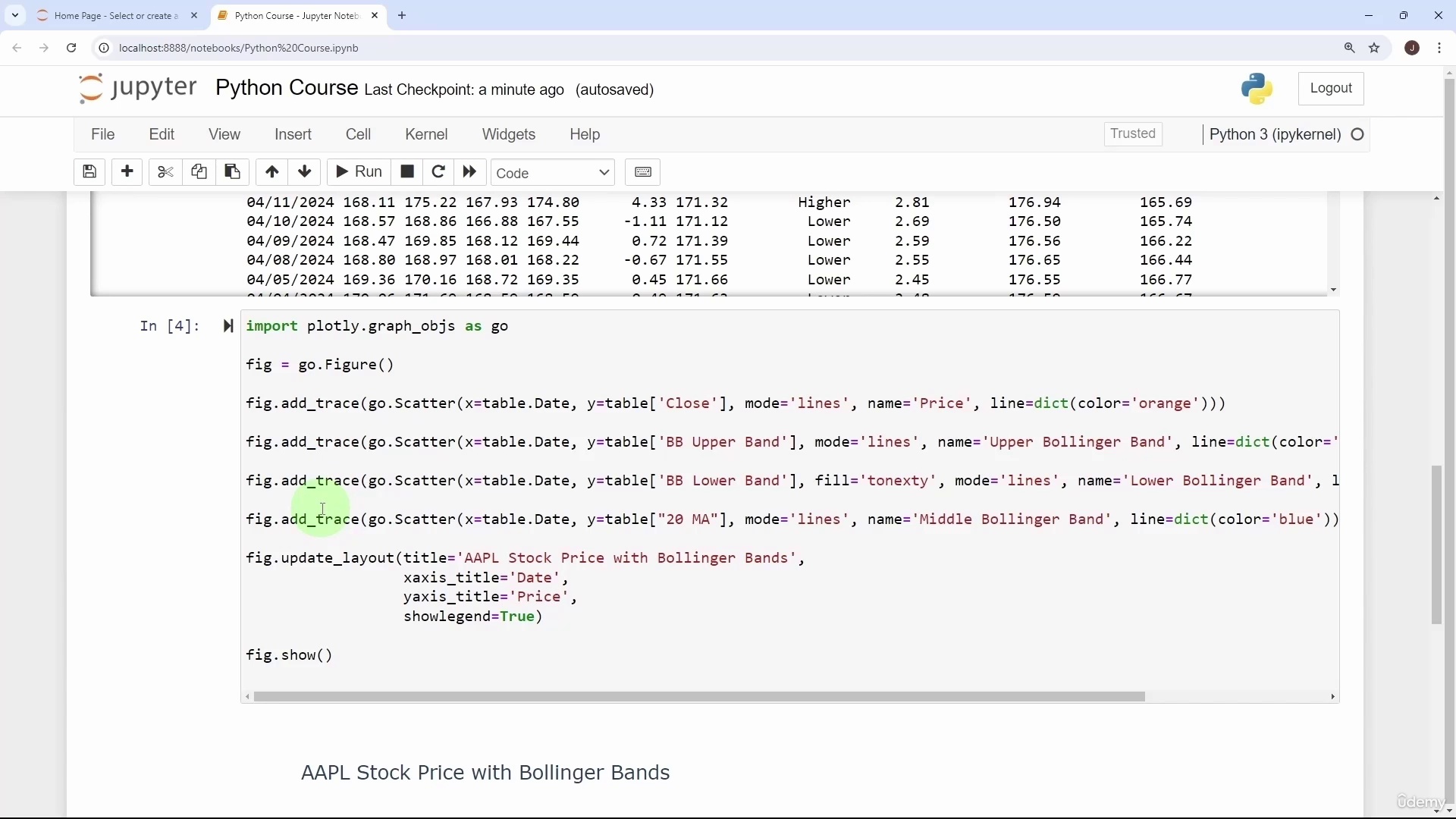The width and height of the screenshot is (1456, 819).
Task: Click the Last Checkpoint status text
Action: click(464, 90)
